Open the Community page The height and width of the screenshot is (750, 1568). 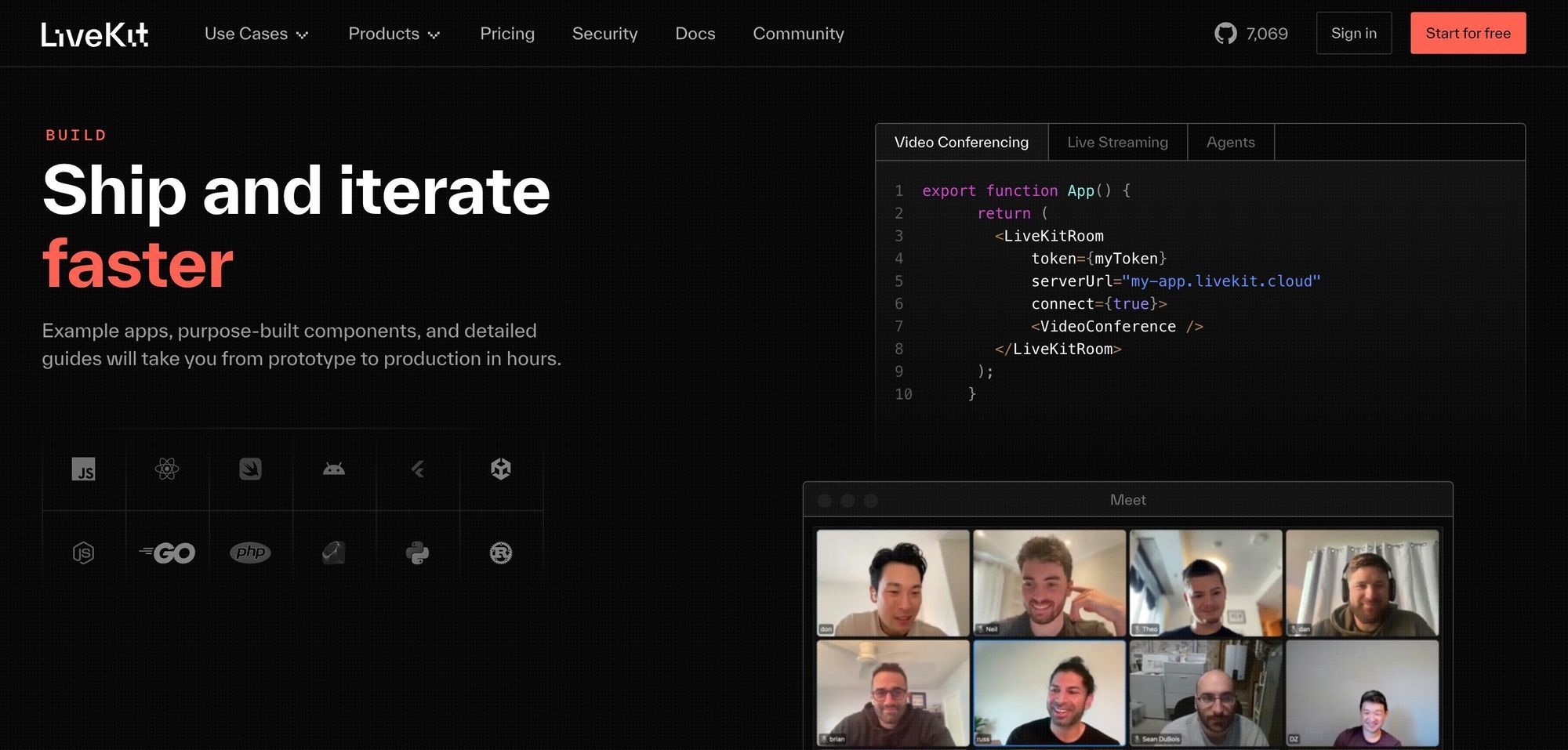pyautogui.click(x=799, y=34)
